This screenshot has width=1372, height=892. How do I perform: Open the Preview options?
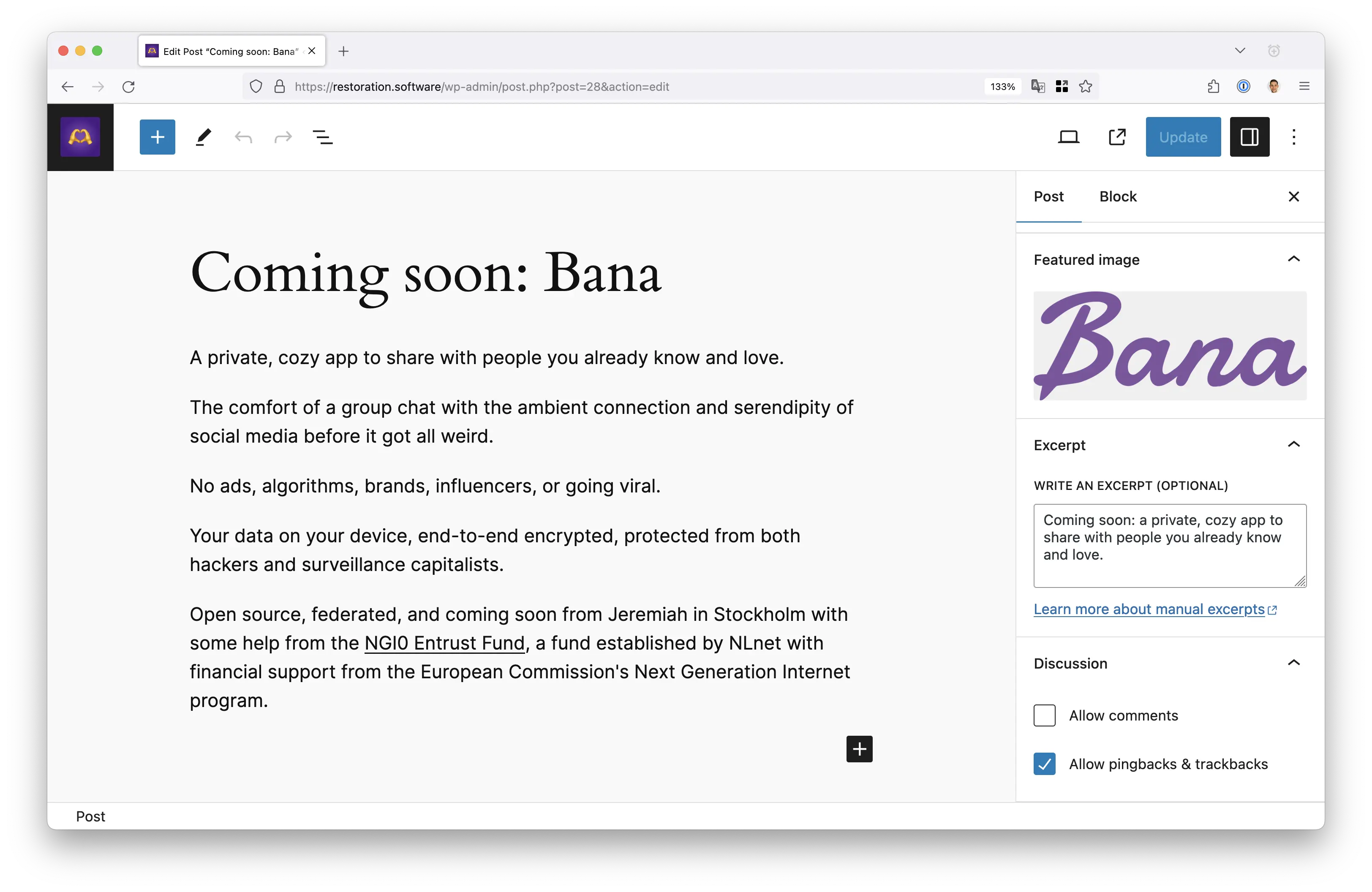click(1069, 136)
